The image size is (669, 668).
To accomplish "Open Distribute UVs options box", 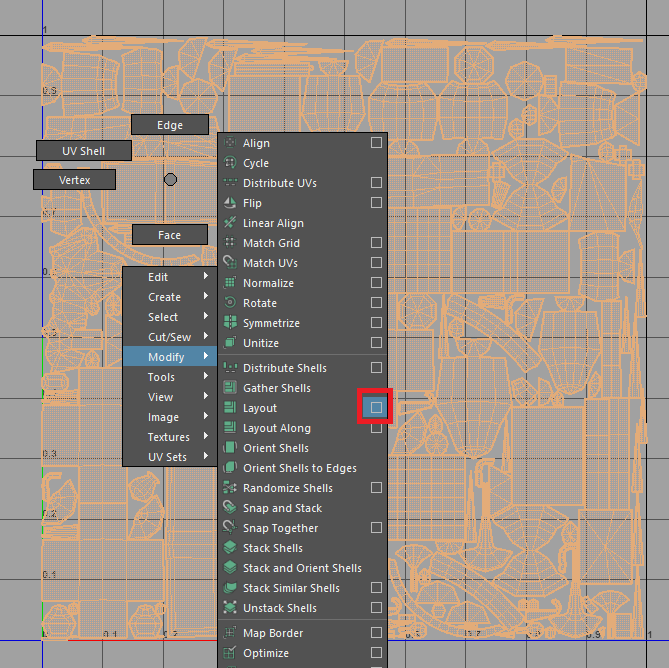I will coord(376,183).
